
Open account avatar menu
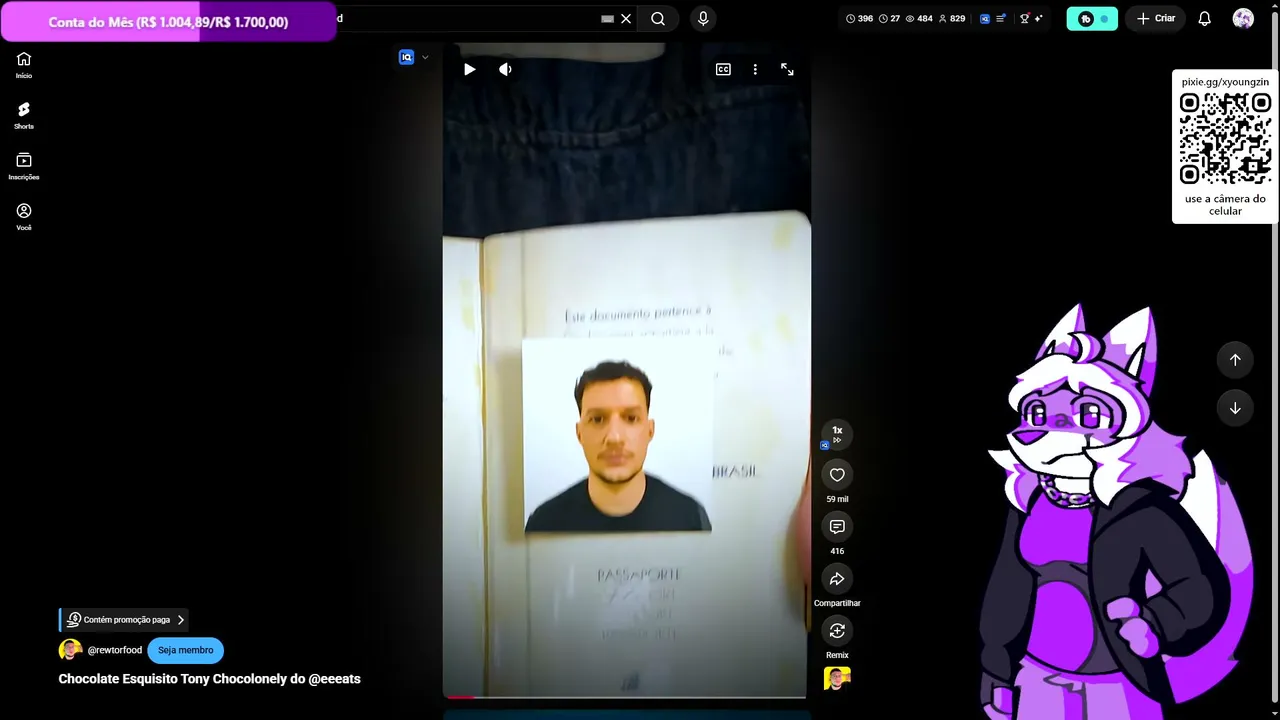[1243, 18]
